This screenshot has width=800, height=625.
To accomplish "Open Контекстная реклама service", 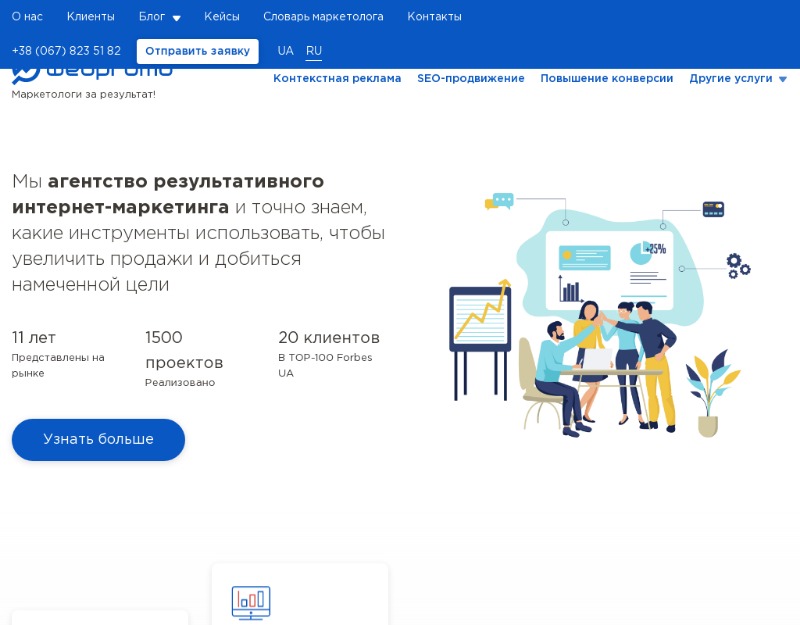I will click(337, 78).
